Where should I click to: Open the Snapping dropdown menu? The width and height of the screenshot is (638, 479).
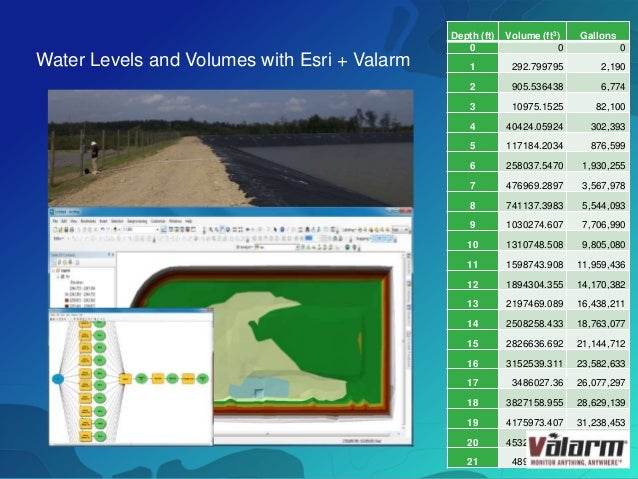tap(363, 238)
